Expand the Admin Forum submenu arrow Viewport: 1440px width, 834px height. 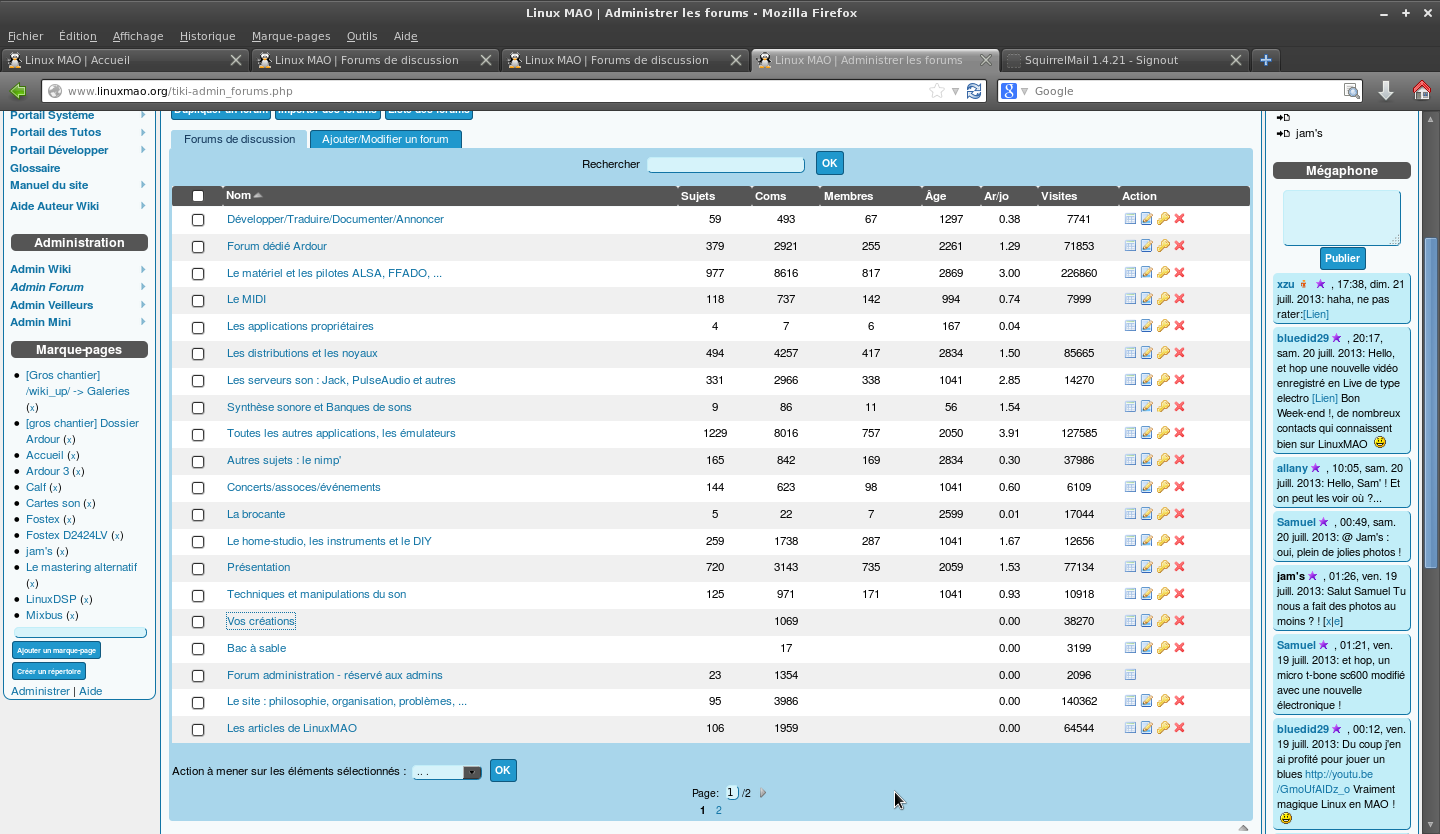[x=143, y=287]
